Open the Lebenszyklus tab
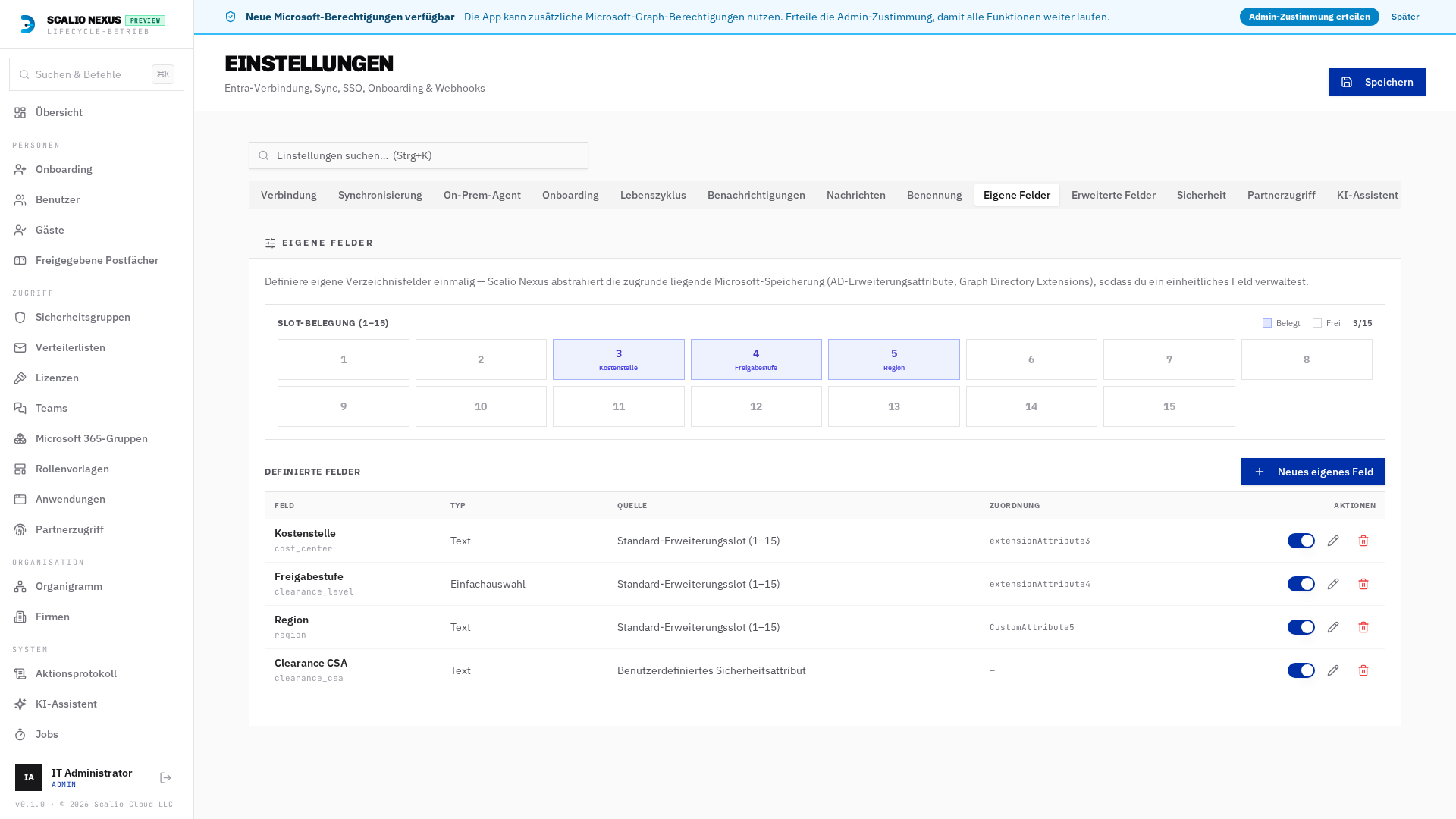Image resolution: width=1456 pixels, height=819 pixels. 653,195
